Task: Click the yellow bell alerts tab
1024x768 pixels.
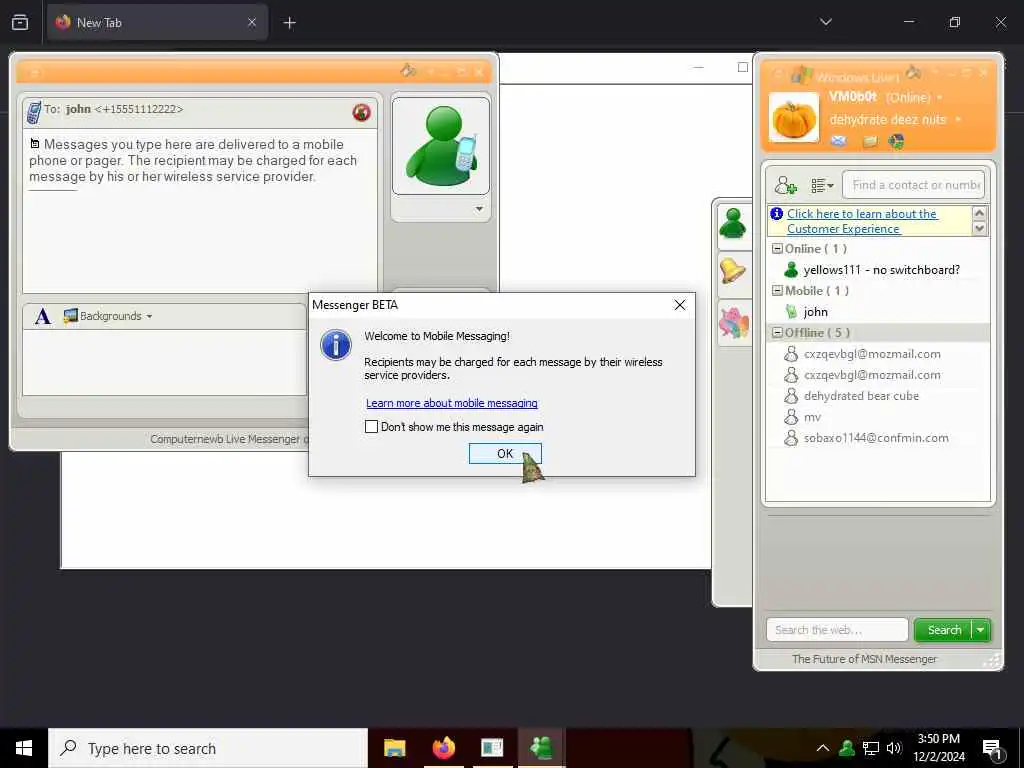Action: [733, 270]
